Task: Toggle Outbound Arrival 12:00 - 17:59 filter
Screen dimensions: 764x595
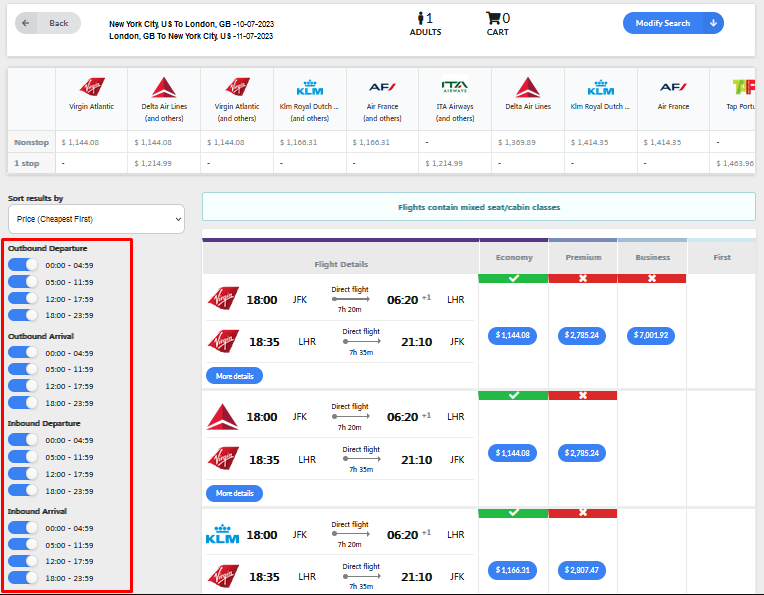Action: (23, 385)
